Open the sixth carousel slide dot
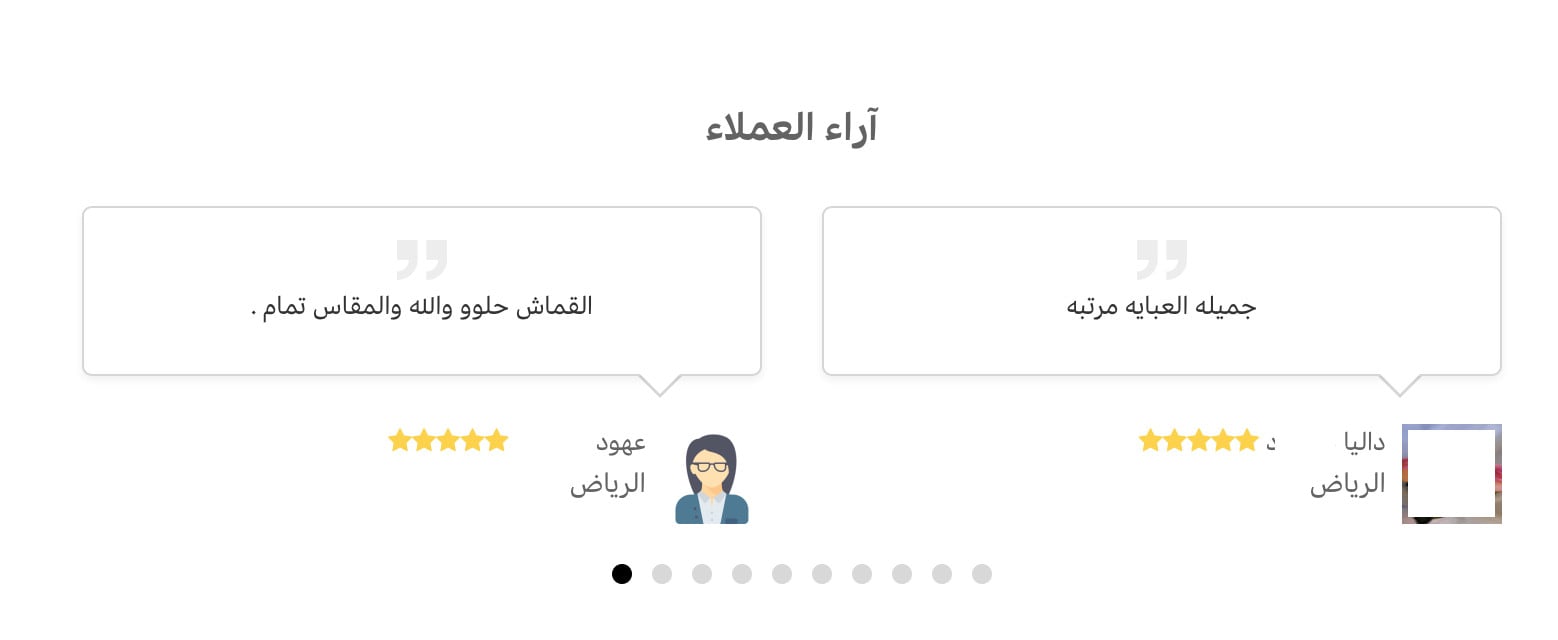Screen dimensions: 1558x640 pyautogui.click(x=822, y=574)
